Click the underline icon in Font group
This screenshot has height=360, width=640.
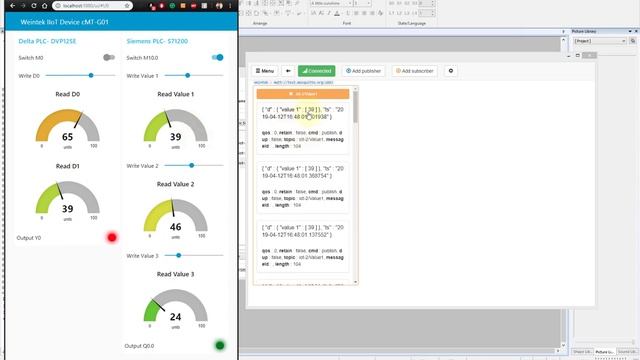pos(347,13)
